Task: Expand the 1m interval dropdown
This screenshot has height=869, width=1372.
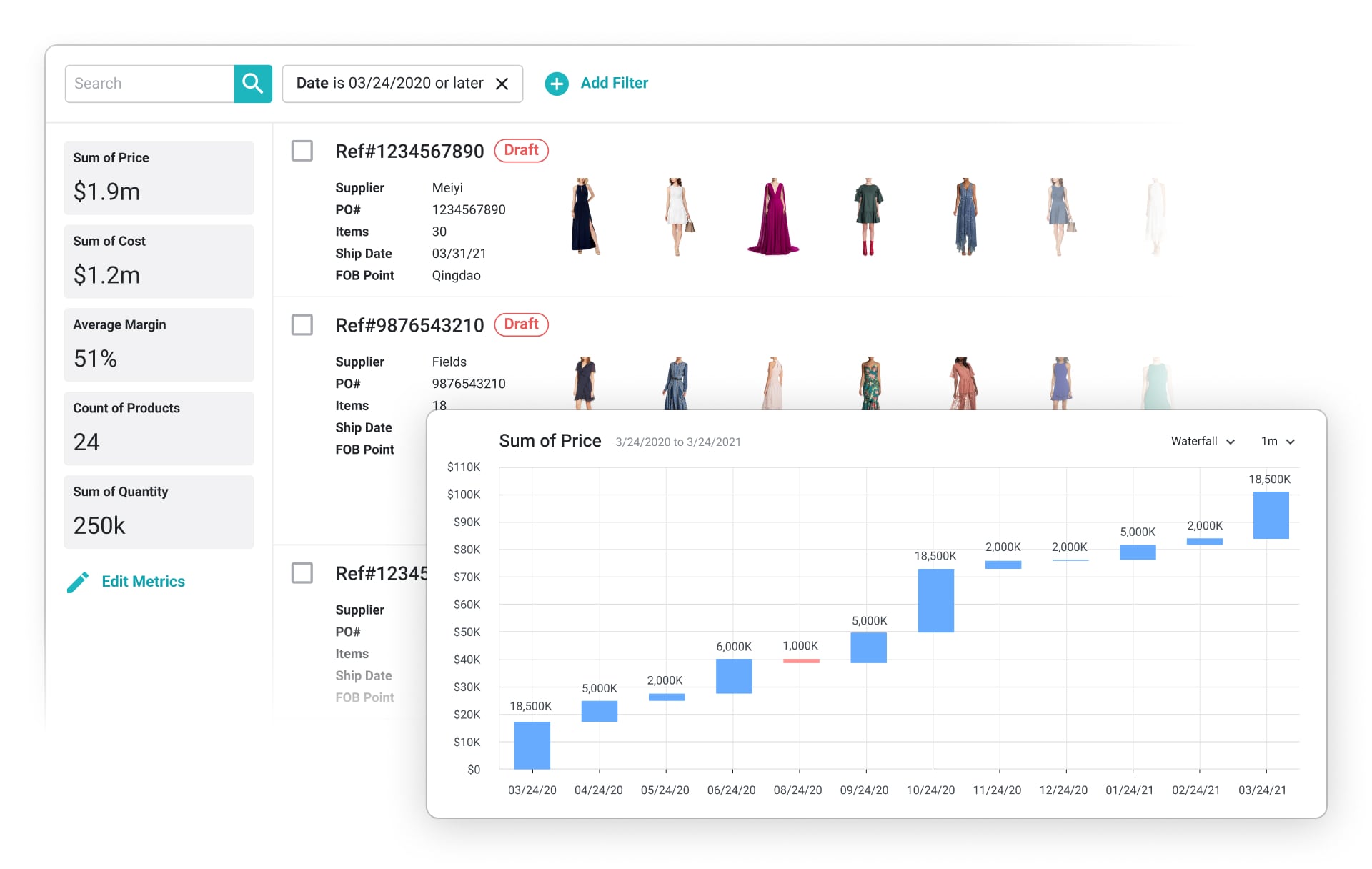Action: click(1278, 441)
